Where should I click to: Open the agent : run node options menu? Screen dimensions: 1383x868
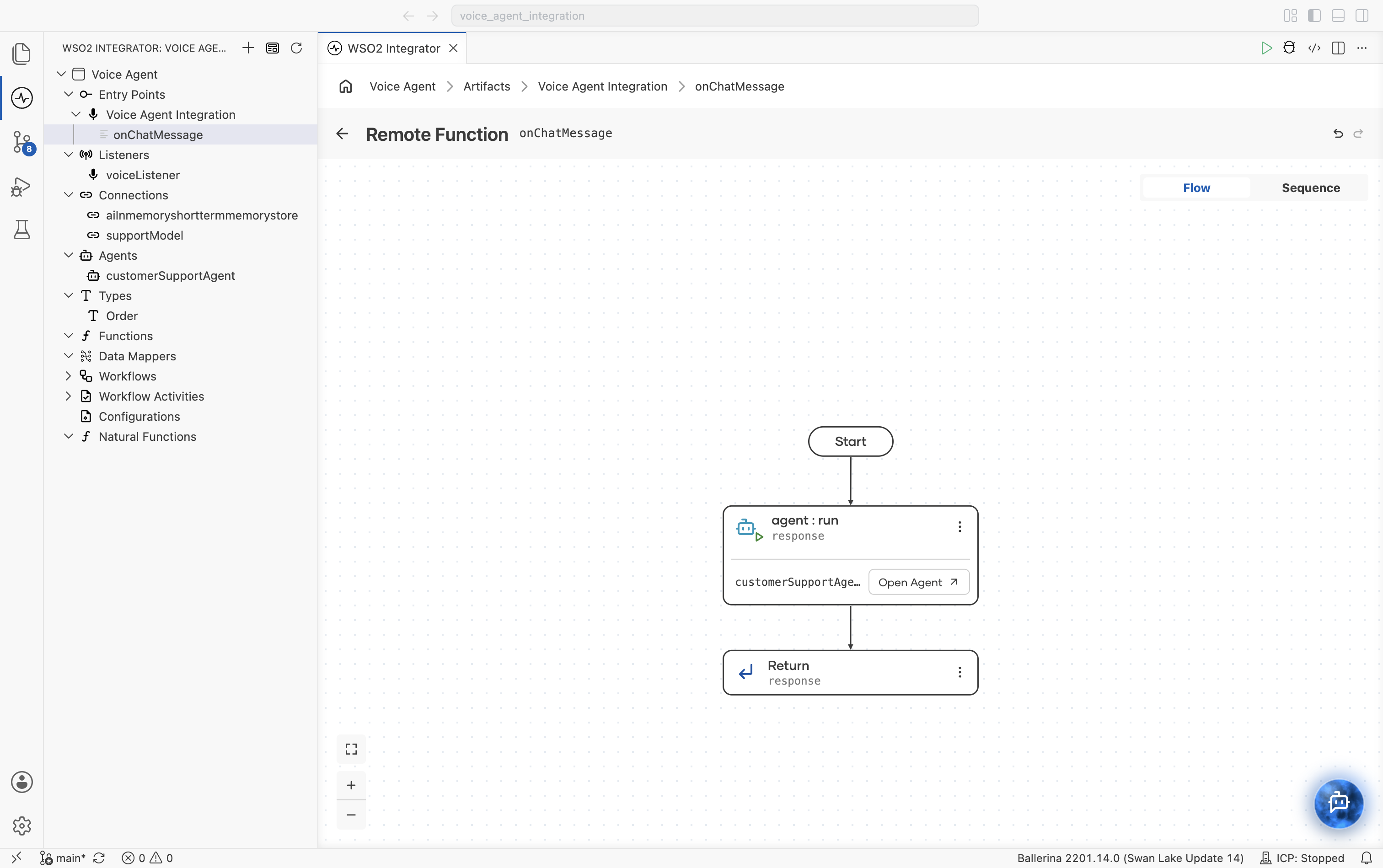960,526
